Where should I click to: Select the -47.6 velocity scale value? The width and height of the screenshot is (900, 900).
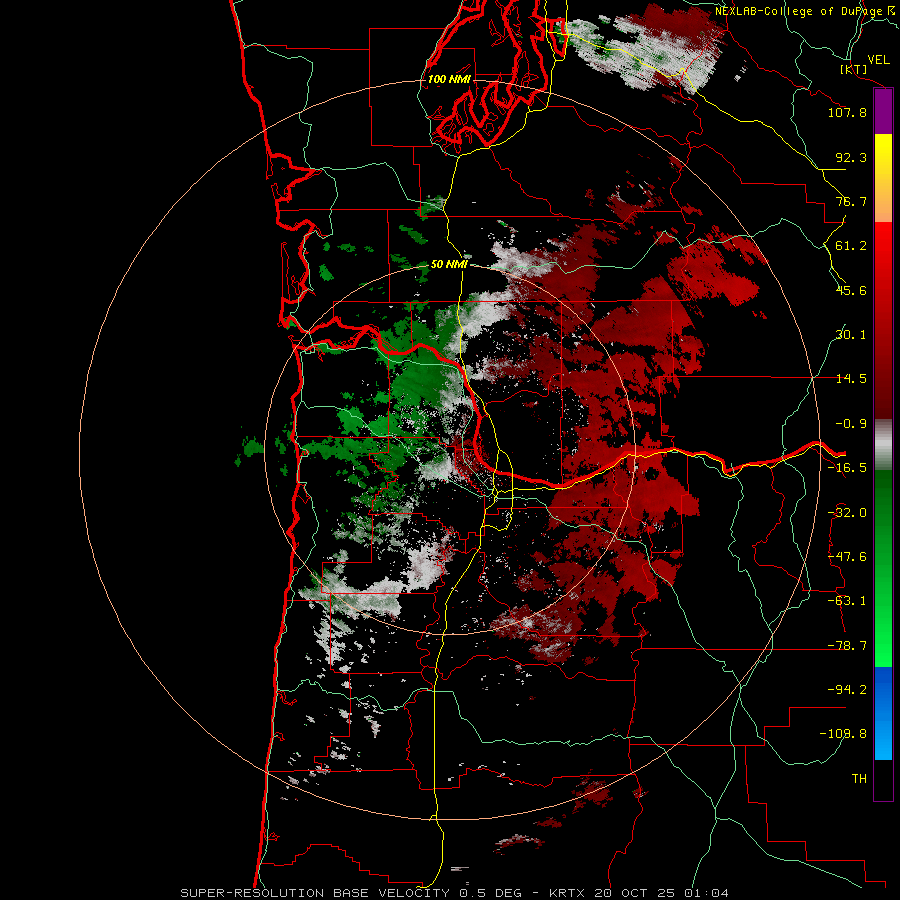847,557
